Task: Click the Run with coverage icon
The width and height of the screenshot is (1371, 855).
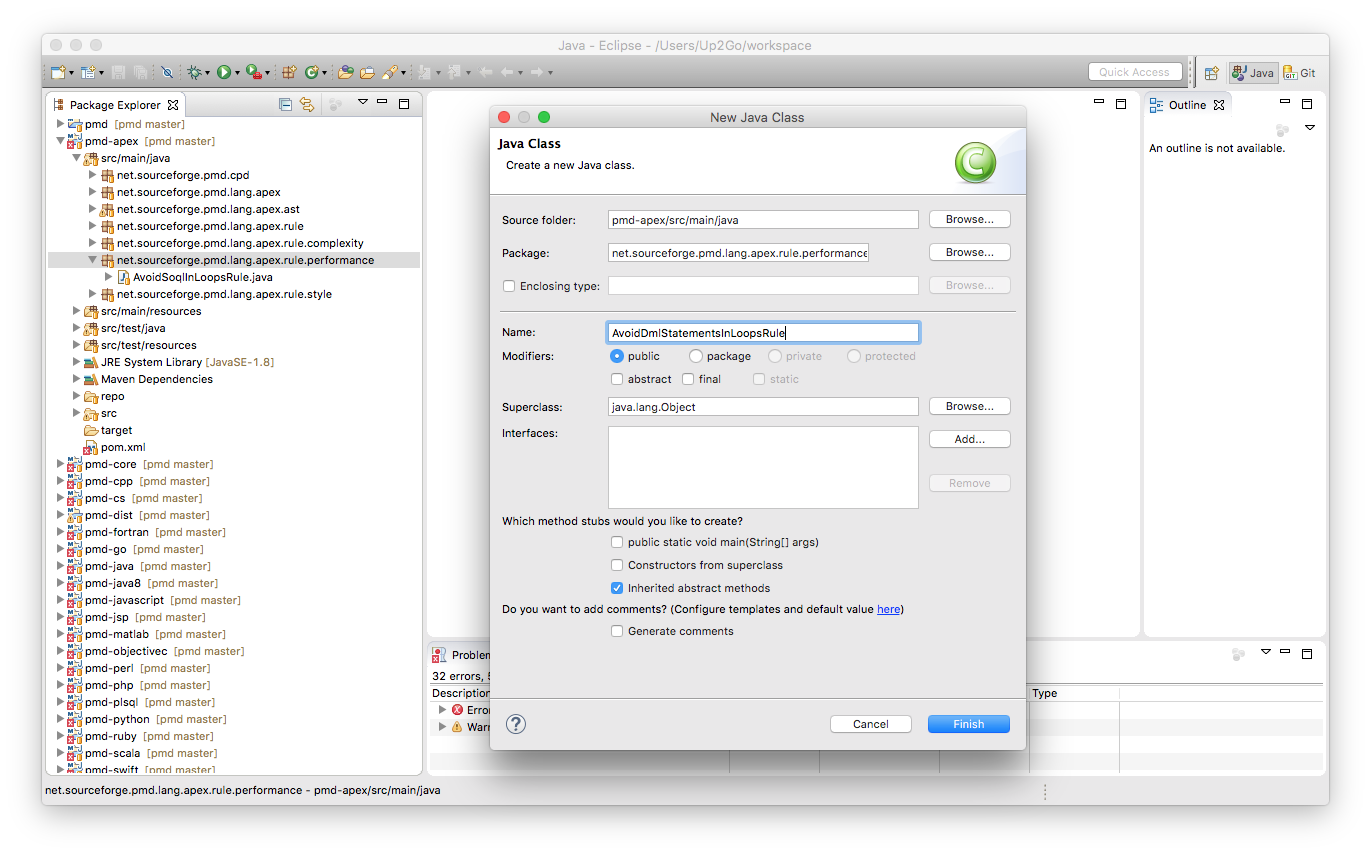Action: coord(254,72)
